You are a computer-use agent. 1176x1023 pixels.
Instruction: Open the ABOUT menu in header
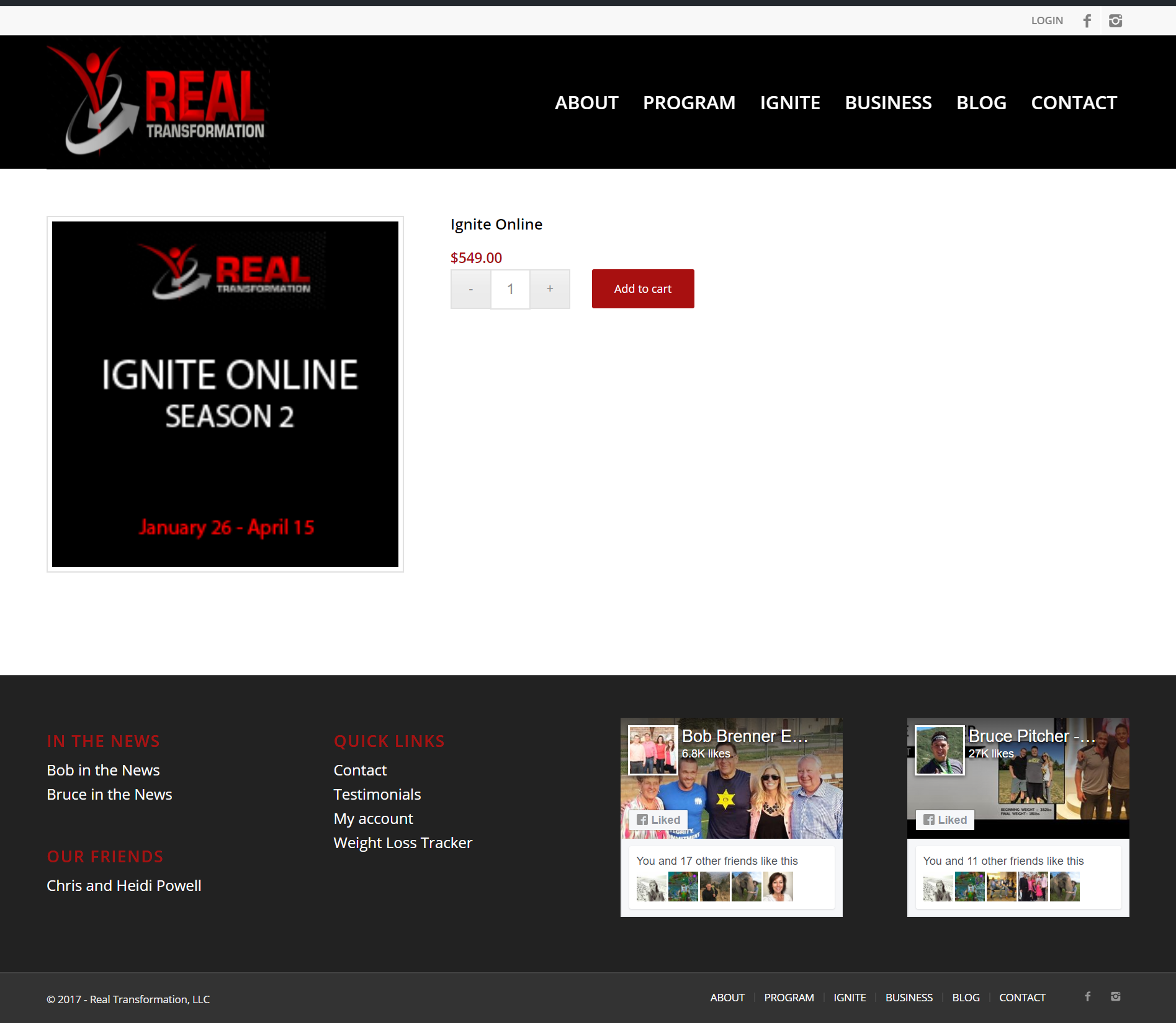pos(586,102)
